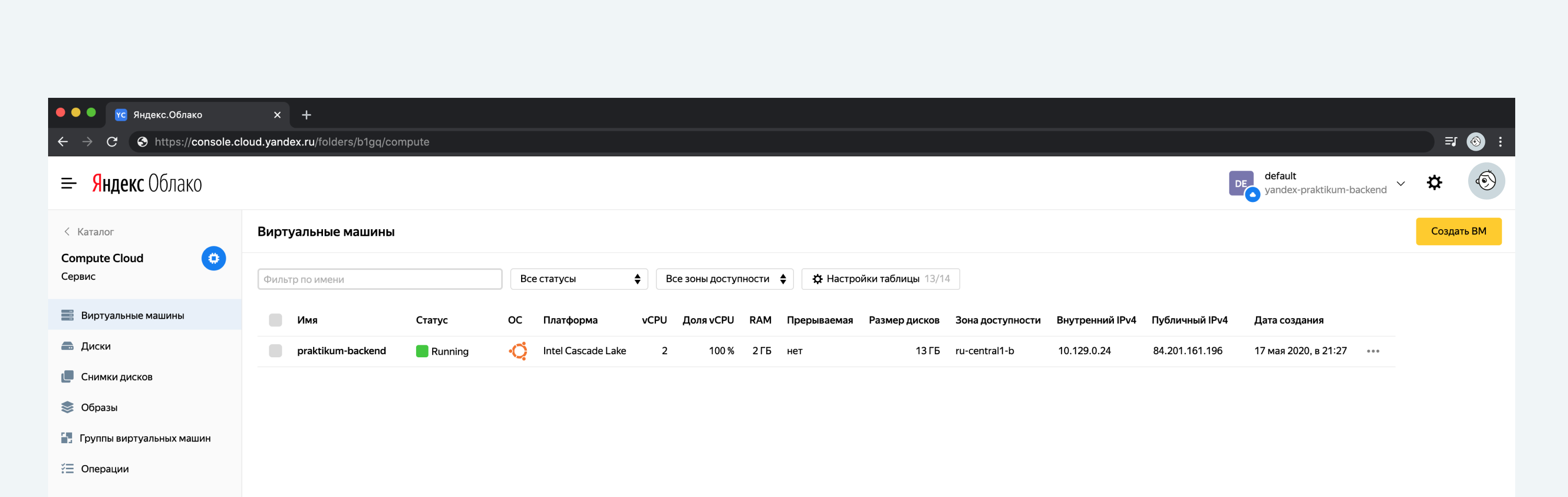Click the Публичный IPv4 column header
Viewport: 1568px width, 497px height.
(1190, 320)
